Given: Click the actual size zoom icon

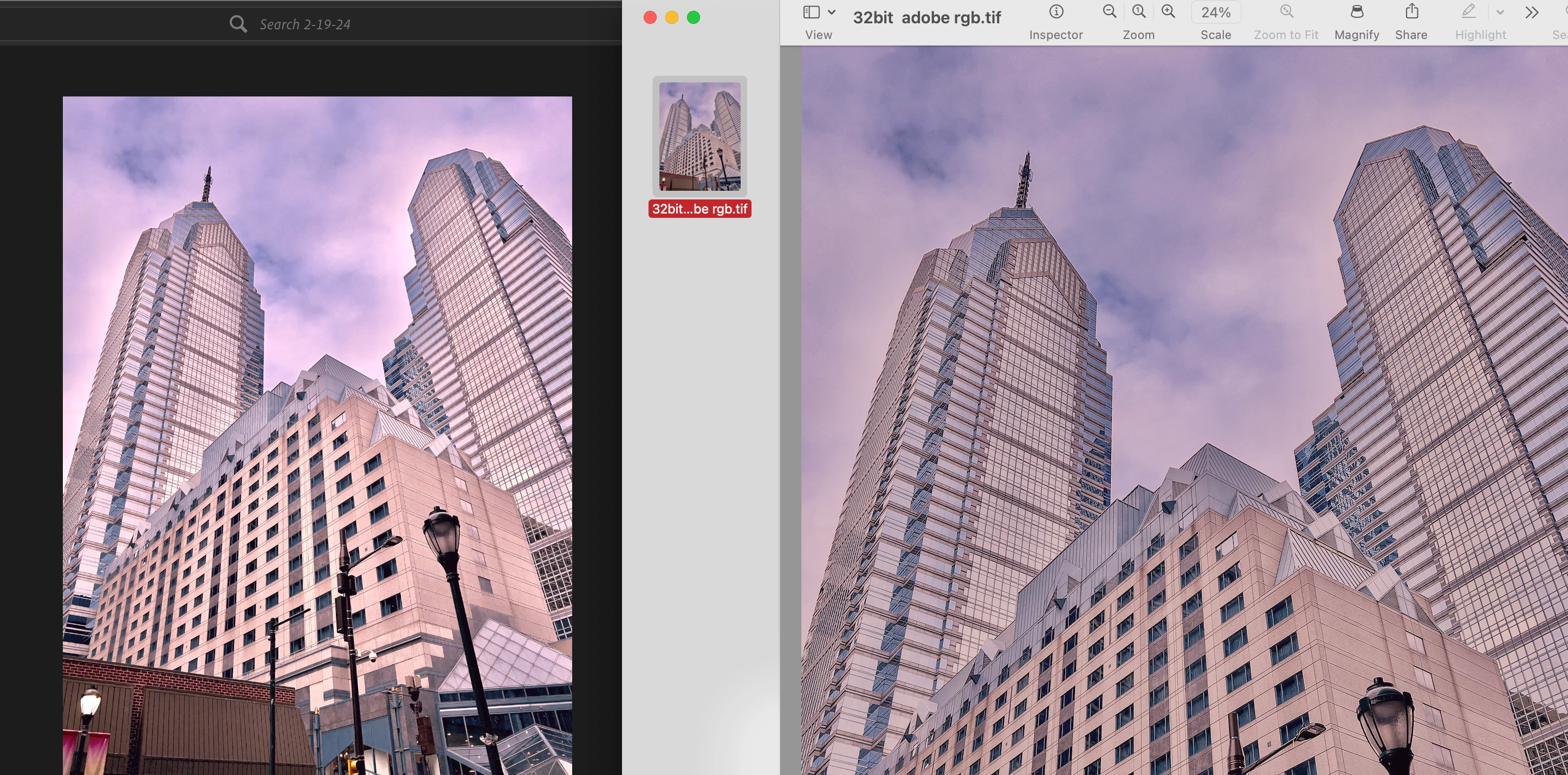Looking at the screenshot, I should pos(1138,12).
